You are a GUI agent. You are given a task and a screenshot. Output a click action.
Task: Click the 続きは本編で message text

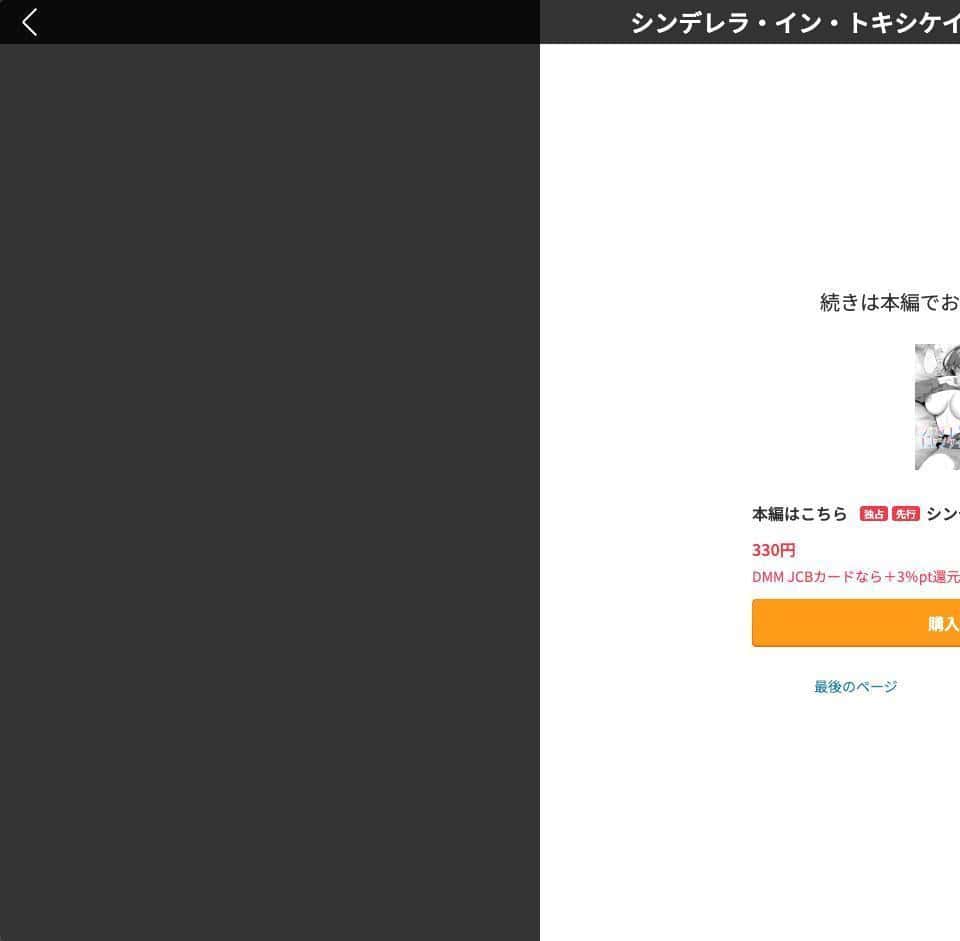click(x=889, y=303)
